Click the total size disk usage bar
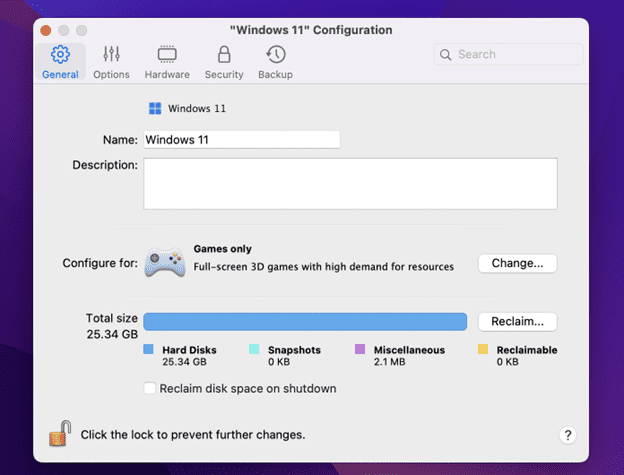The width and height of the screenshot is (624, 475). (305, 321)
